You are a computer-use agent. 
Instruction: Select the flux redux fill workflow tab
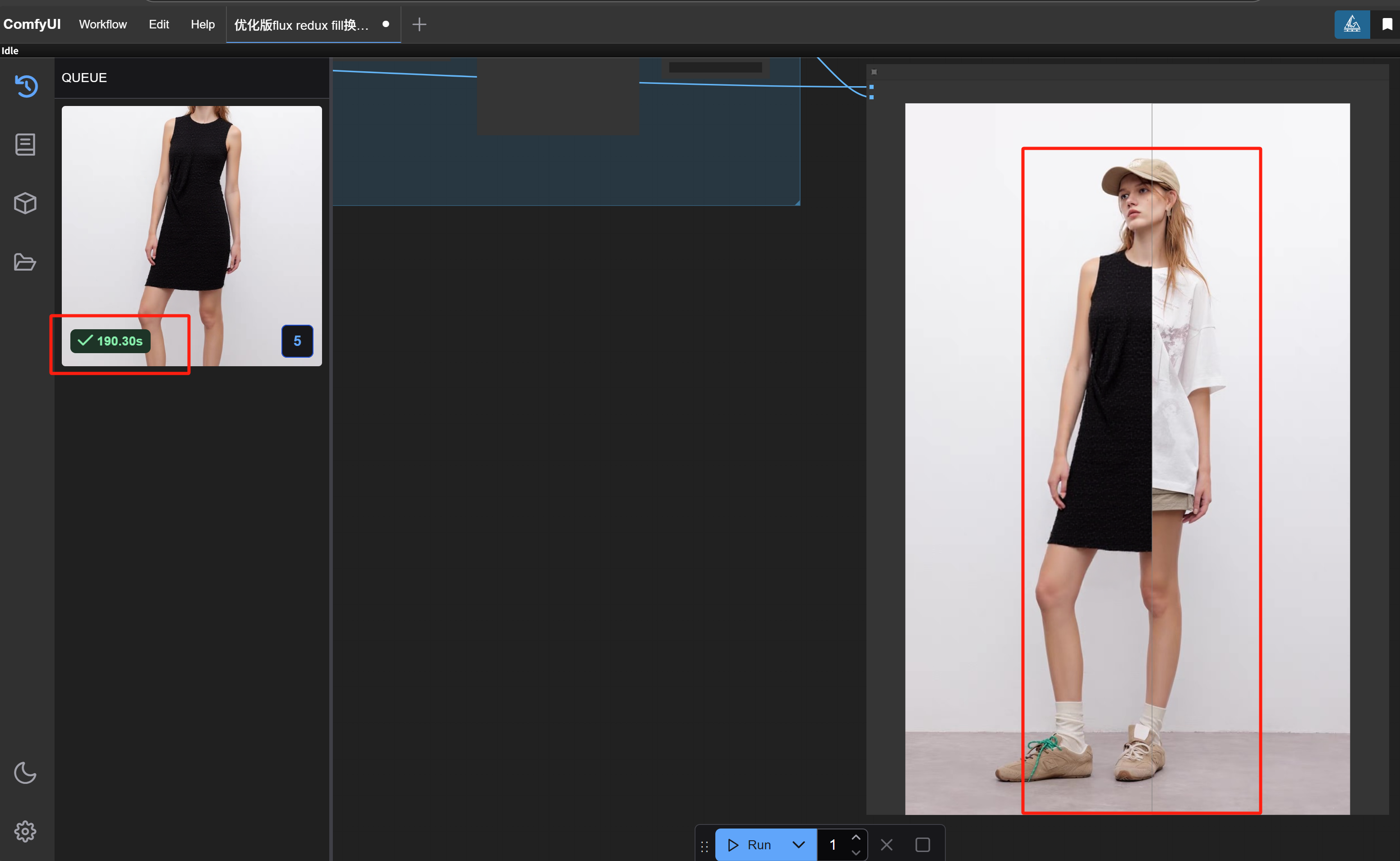click(x=302, y=25)
